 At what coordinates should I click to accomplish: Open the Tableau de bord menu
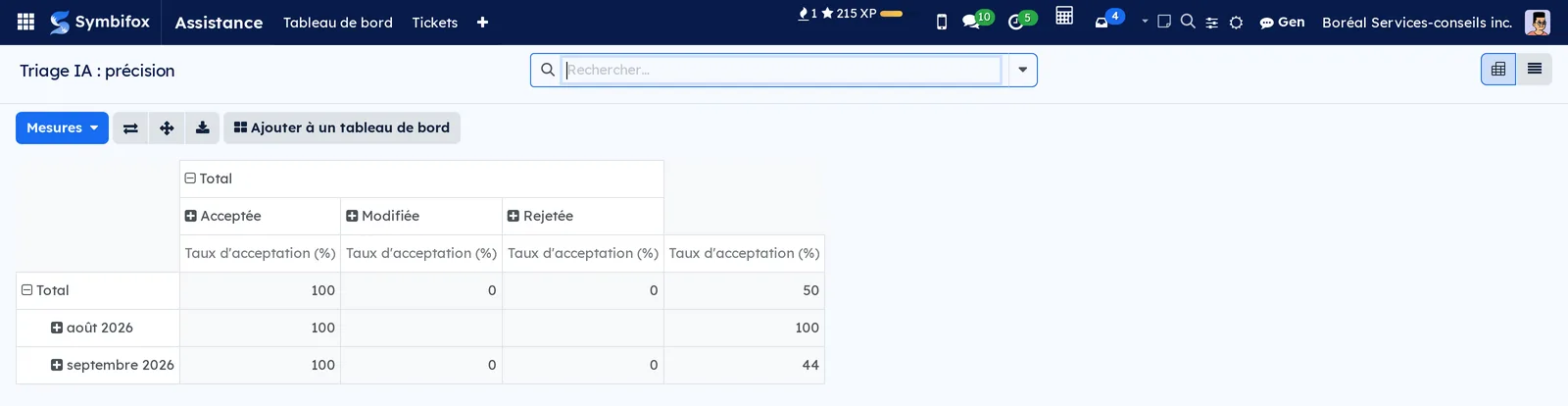tap(338, 23)
